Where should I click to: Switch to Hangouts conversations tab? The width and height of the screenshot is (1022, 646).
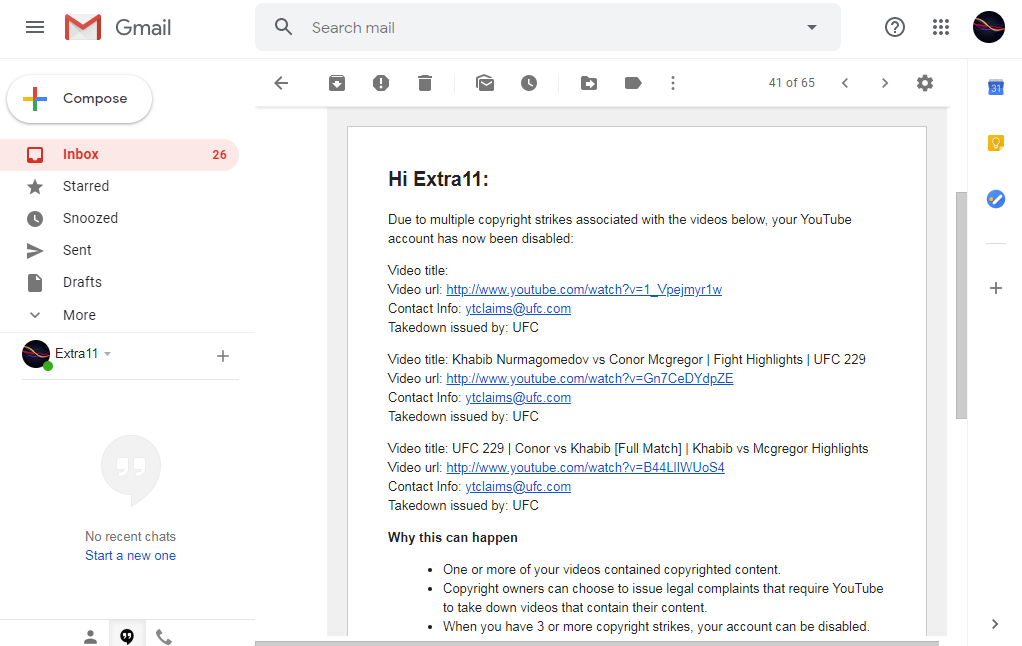[127, 636]
